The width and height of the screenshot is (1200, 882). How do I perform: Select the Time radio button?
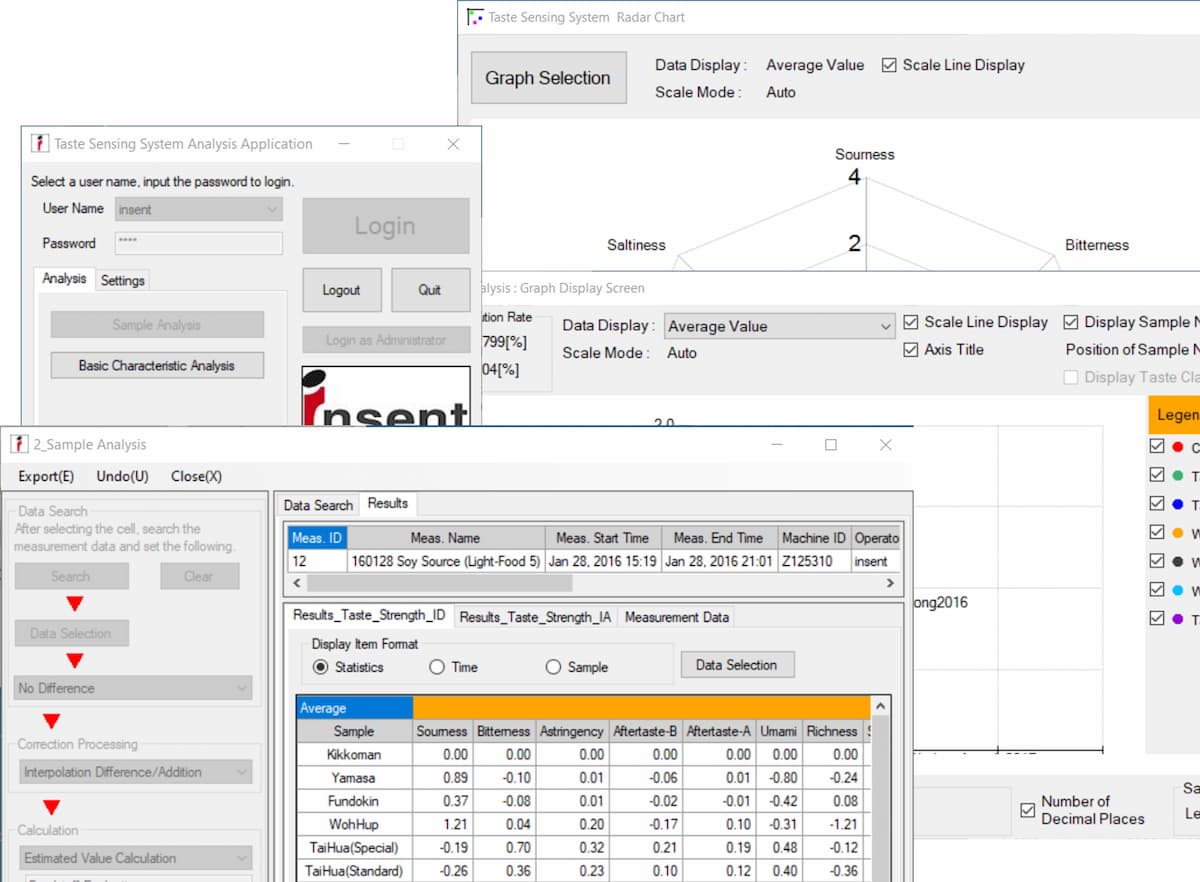437,667
